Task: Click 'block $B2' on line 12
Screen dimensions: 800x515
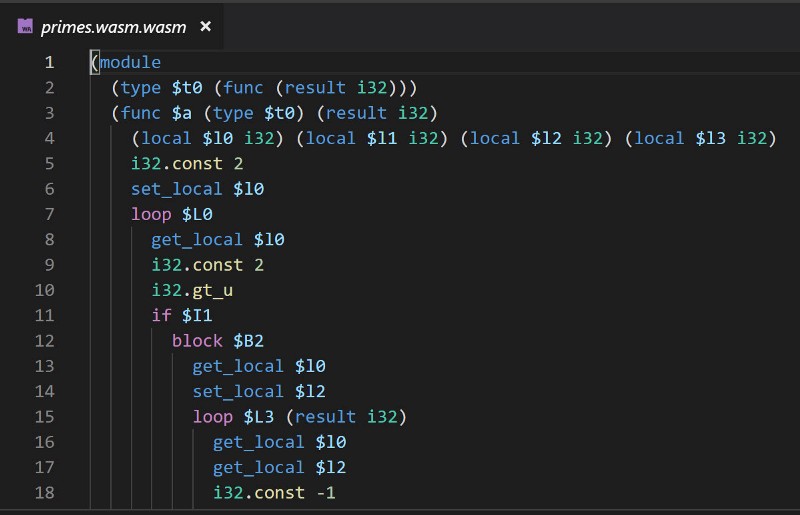Action: tap(218, 340)
